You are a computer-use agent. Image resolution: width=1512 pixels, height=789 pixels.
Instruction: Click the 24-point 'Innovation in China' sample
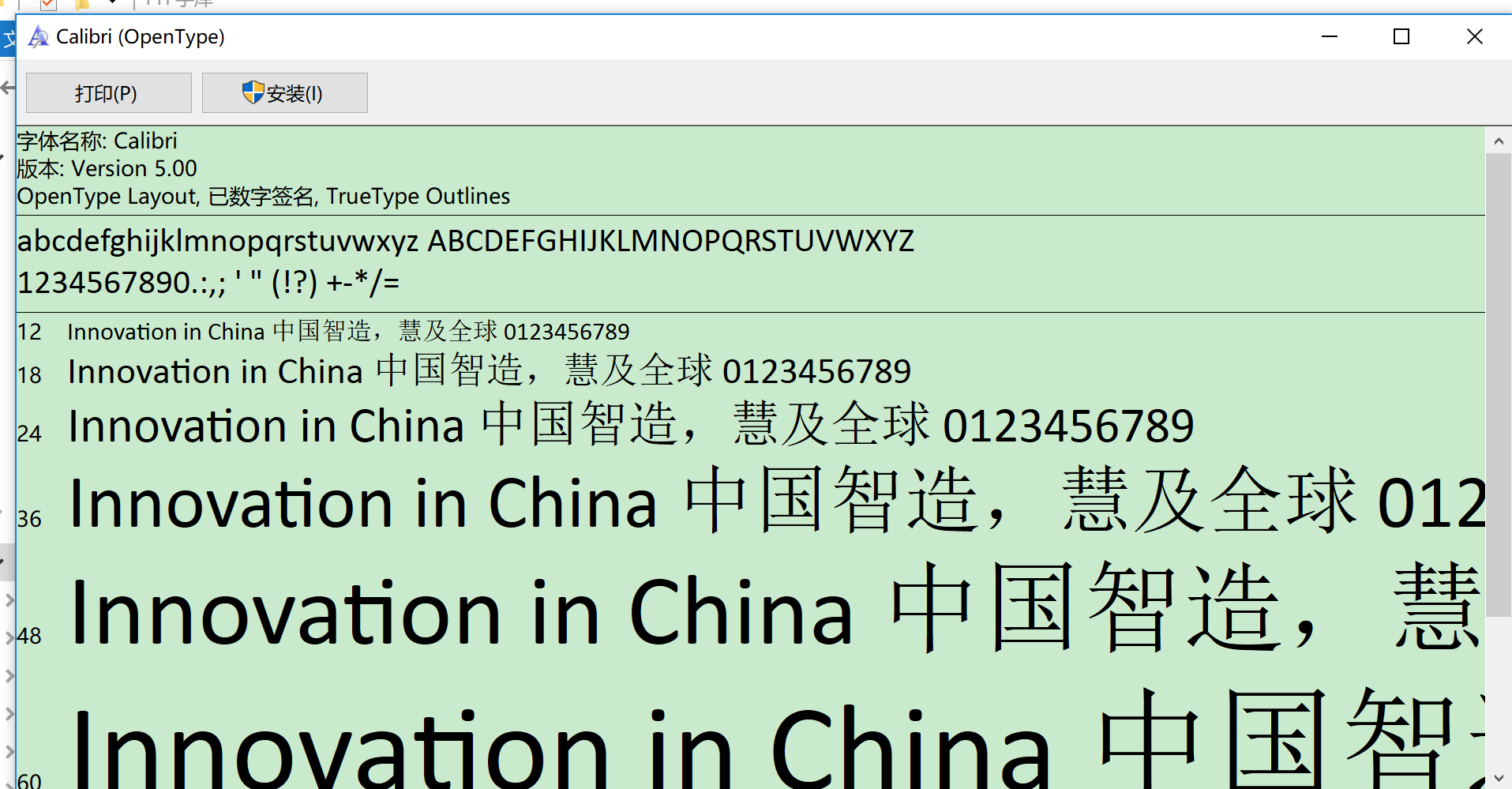coord(630,425)
